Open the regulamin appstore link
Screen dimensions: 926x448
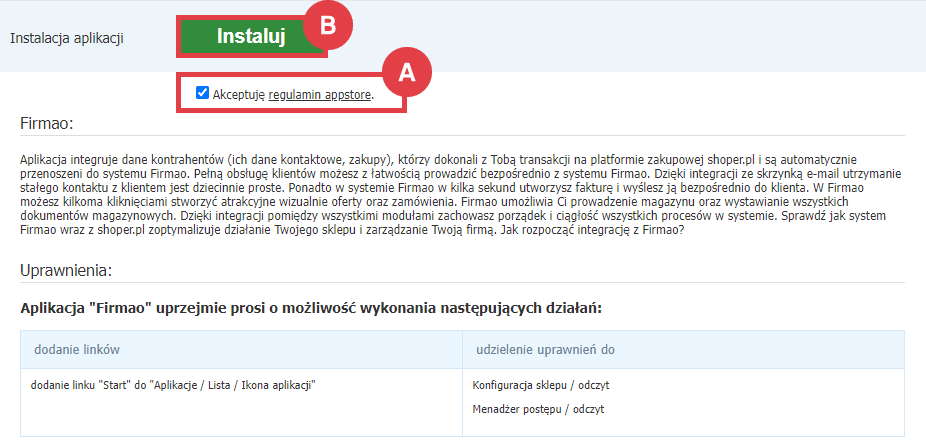coord(320,95)
